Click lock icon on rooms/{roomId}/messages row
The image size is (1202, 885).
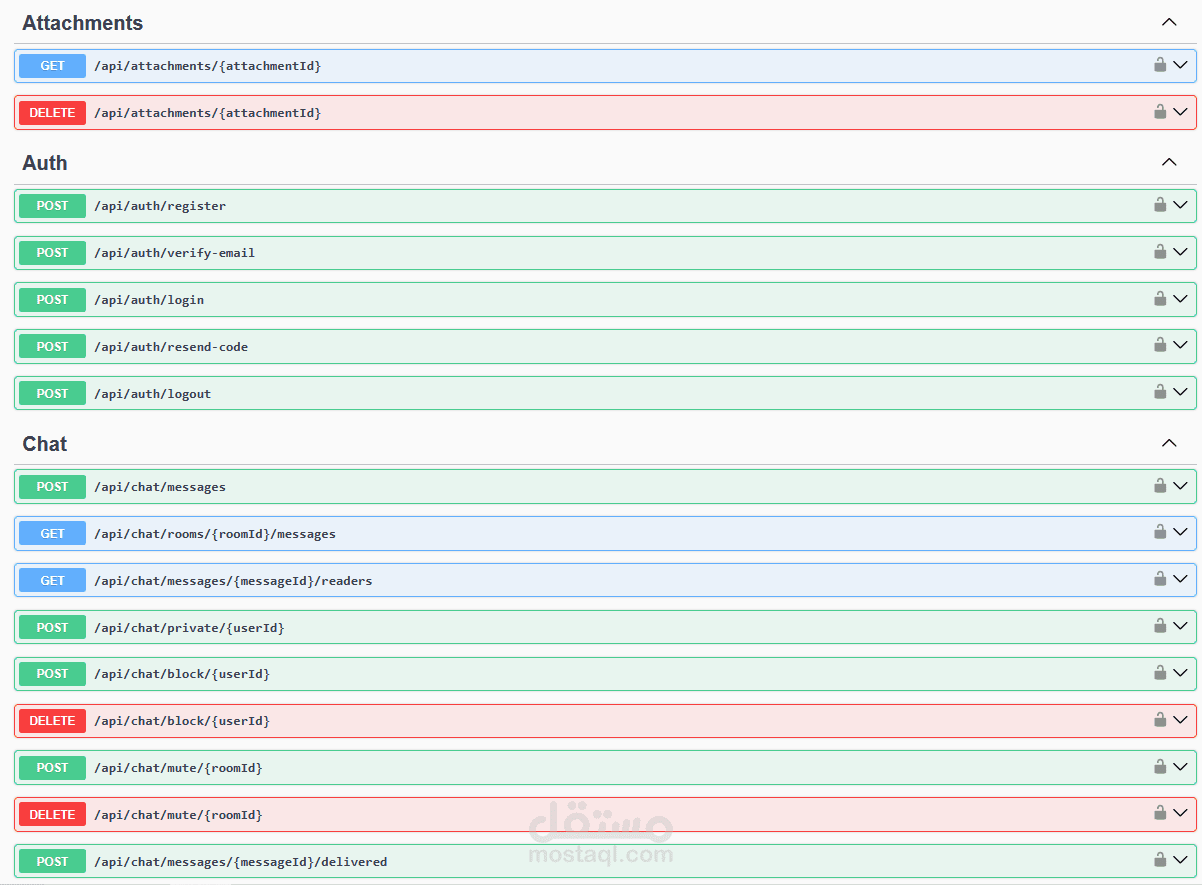point(1160,533)
